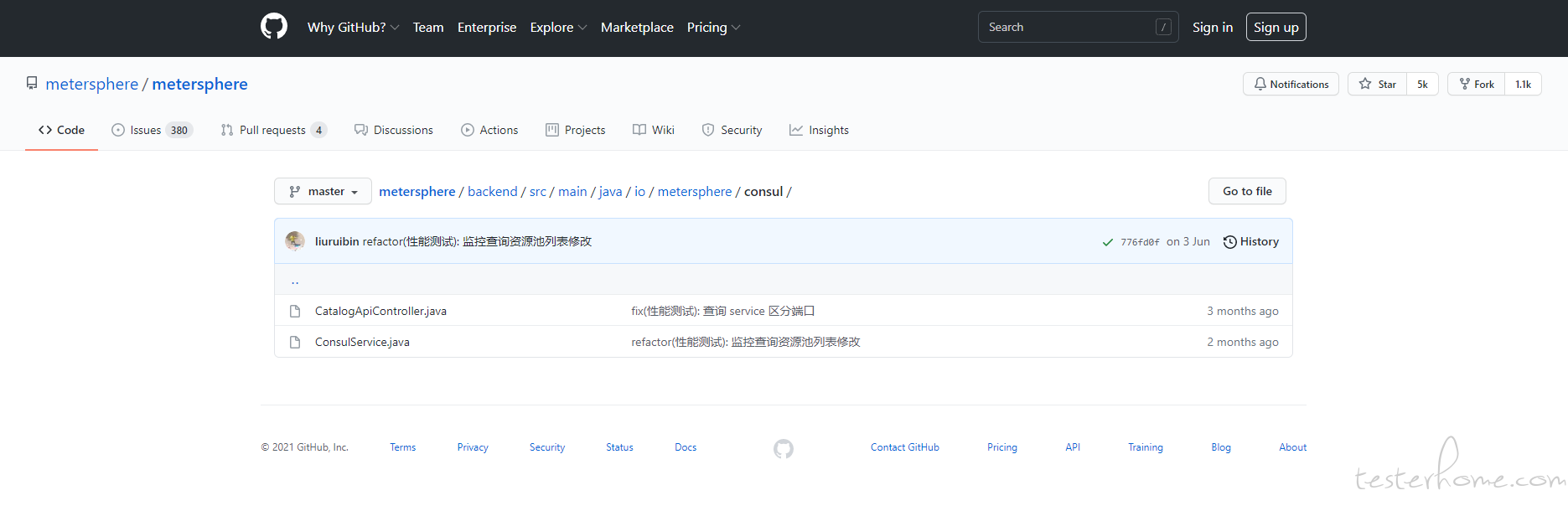Image resolution: width=1568 pixels, height=511 pixels.
Task: View the 1.1k forks count
Action: [1523, 84]
